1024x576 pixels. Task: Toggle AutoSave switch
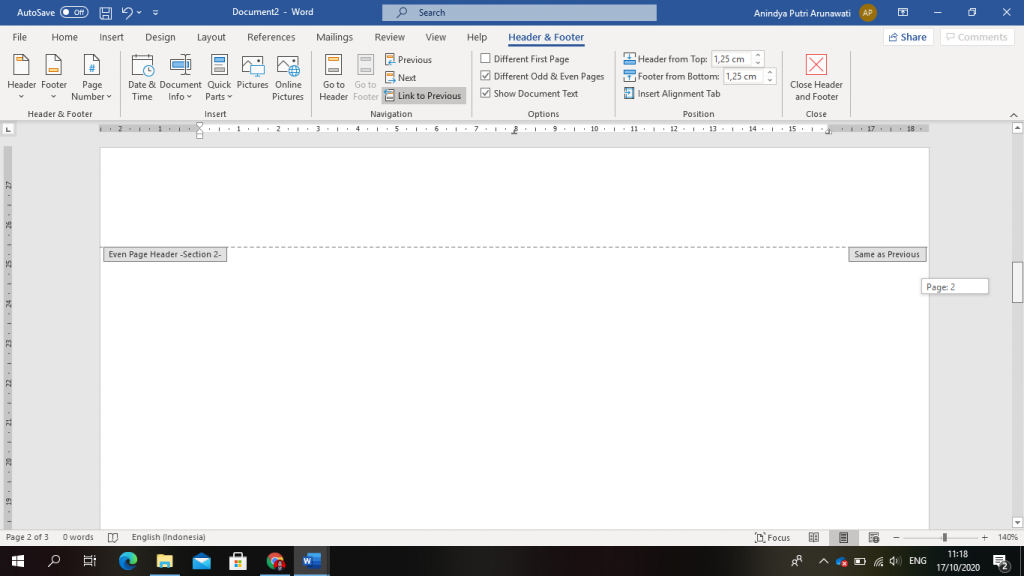[x=74, y=12]
